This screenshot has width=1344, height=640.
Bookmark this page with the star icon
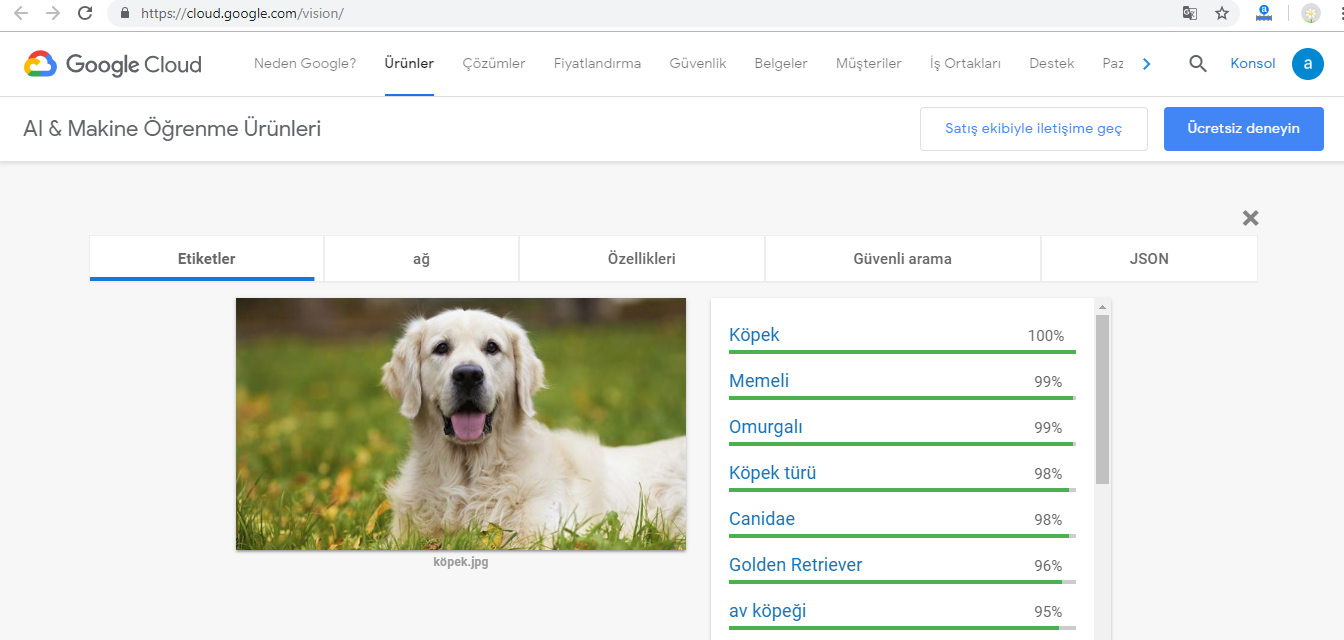point(1222,13)
